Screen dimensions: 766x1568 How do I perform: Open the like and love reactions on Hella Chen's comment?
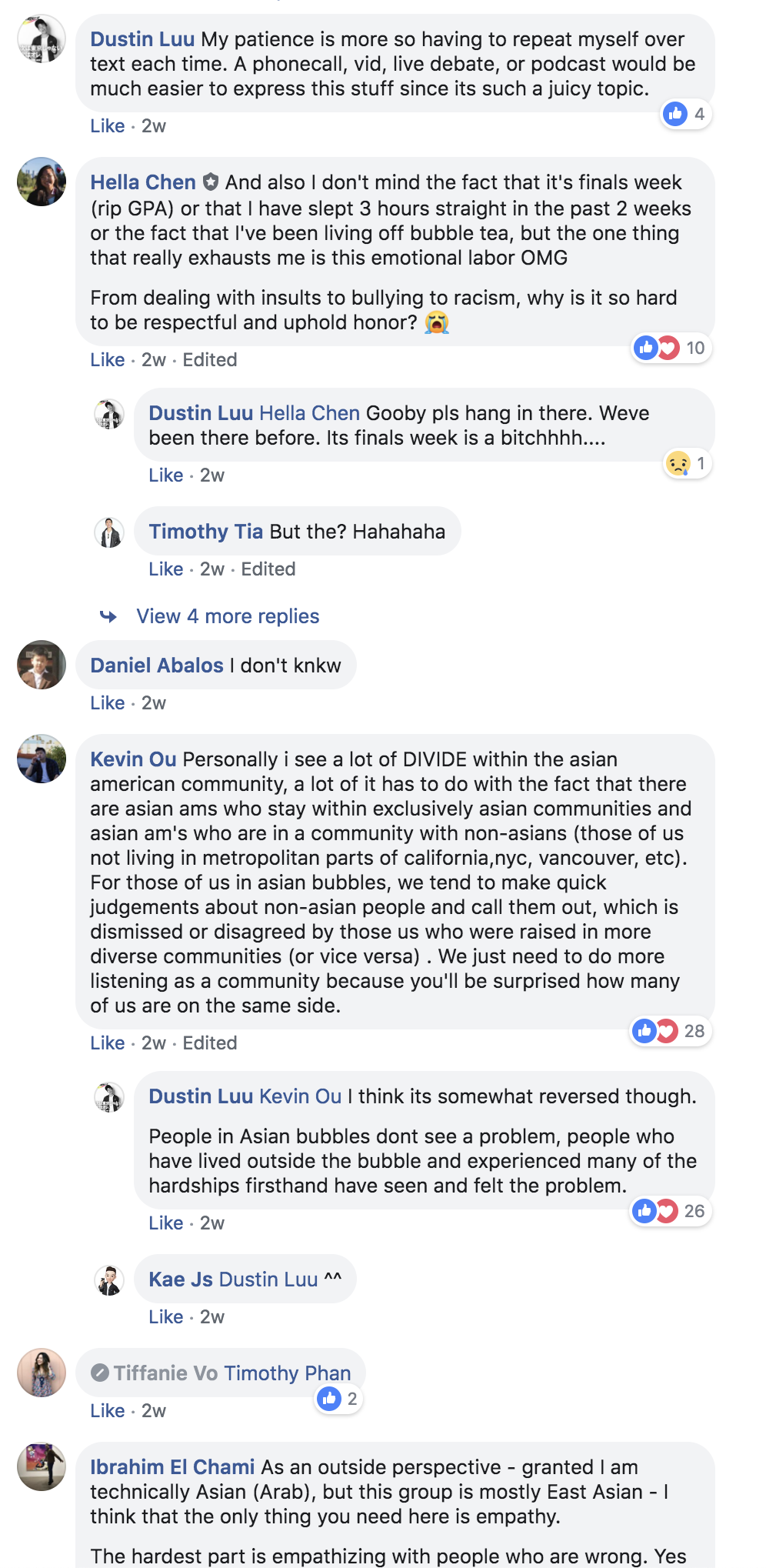pos(671,348)
